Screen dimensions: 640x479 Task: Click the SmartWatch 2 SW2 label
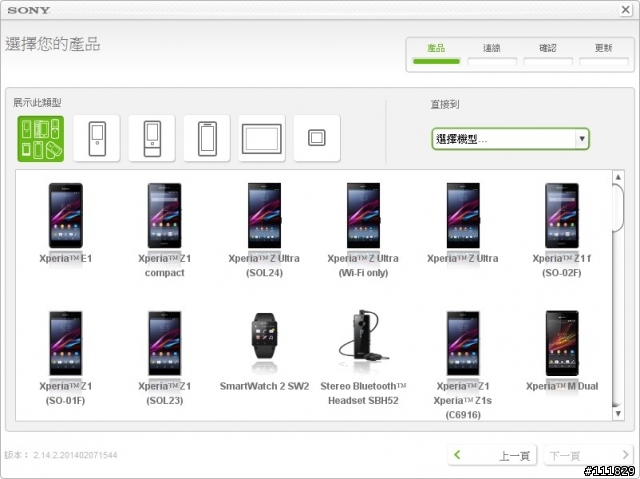[x=264, y=386]
